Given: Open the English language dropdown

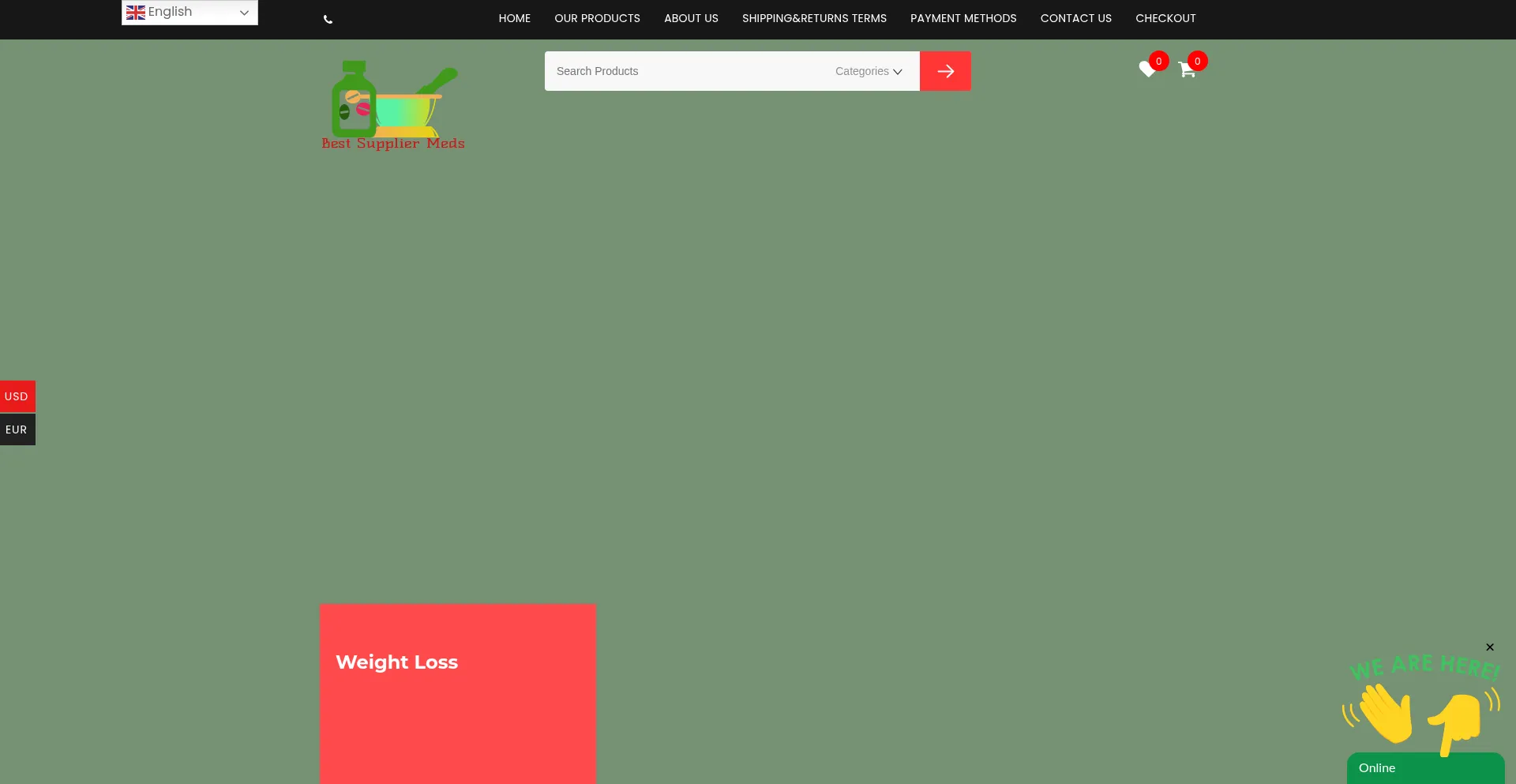Looking at the screenshot, I should pos(189,13).
